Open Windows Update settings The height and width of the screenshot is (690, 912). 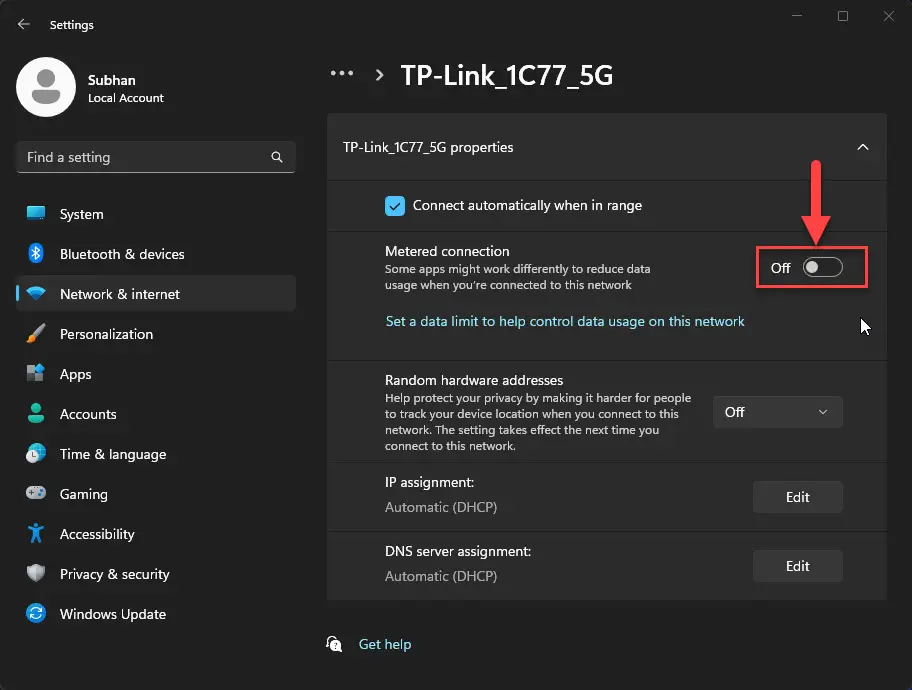point(156,614)
